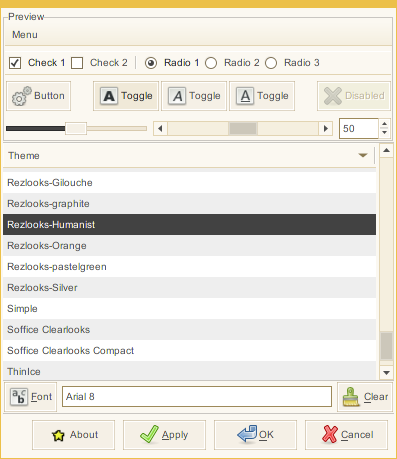This screenshot has width=397, height=459.
Task: Open the About dialog
Action: pyautogui.click(x=73, y=435)
